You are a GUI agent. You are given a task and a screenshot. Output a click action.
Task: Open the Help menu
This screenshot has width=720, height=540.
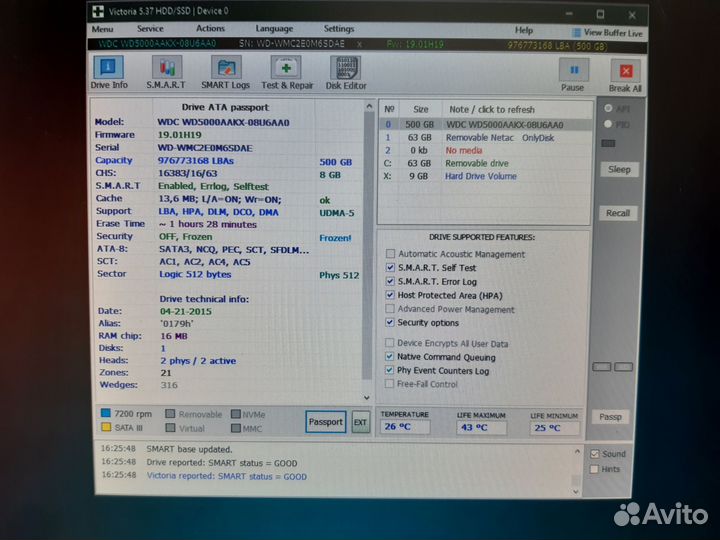tap(524, 30)
